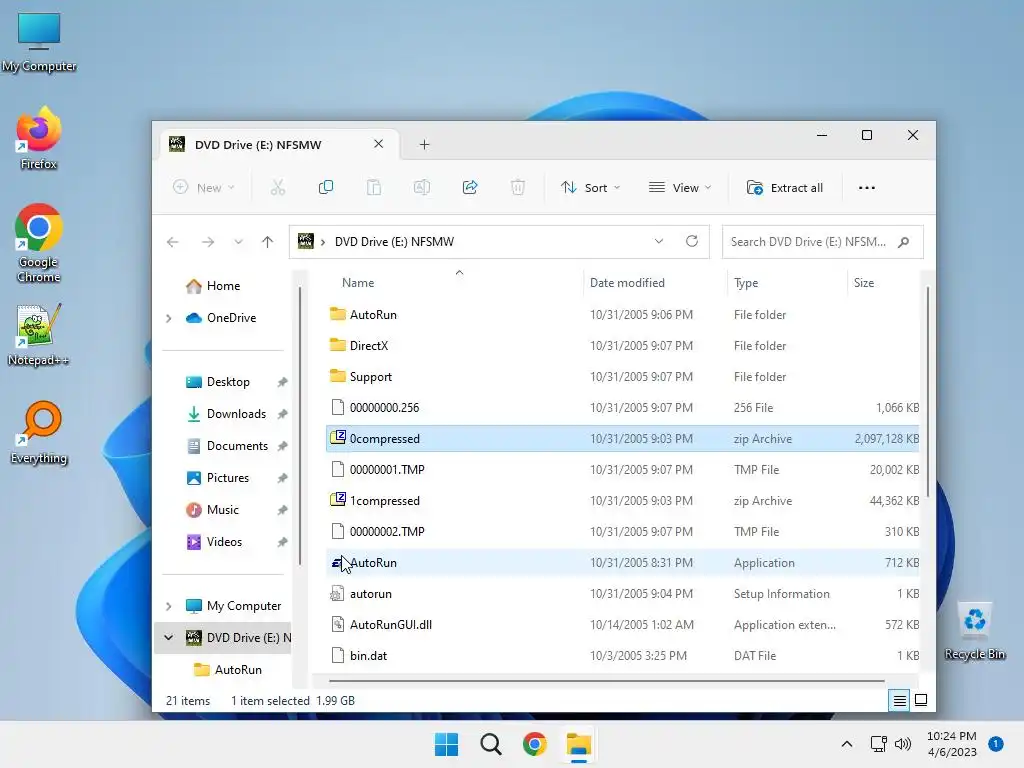Select AutoRunGUI.dll file
This screenshot has height=768, width=1024.
pyautogui.click(x=622, y=625)
